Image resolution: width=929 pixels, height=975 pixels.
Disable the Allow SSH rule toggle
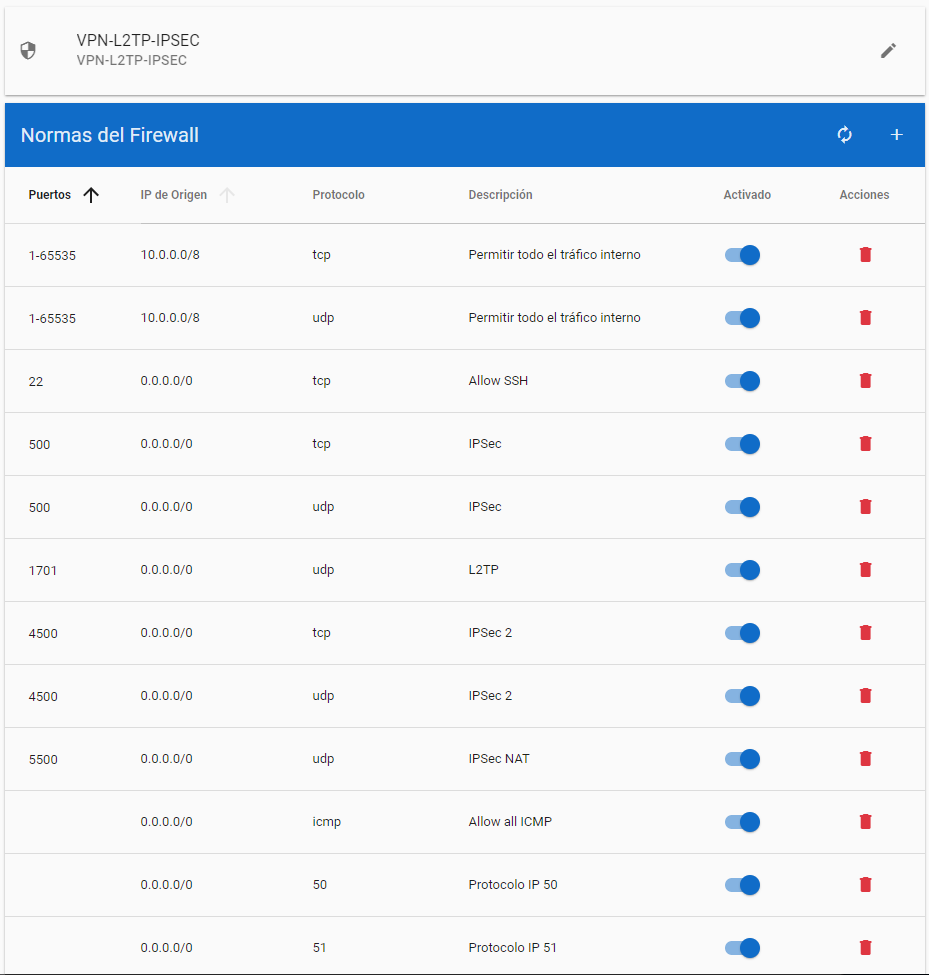[x=743, y=381]
